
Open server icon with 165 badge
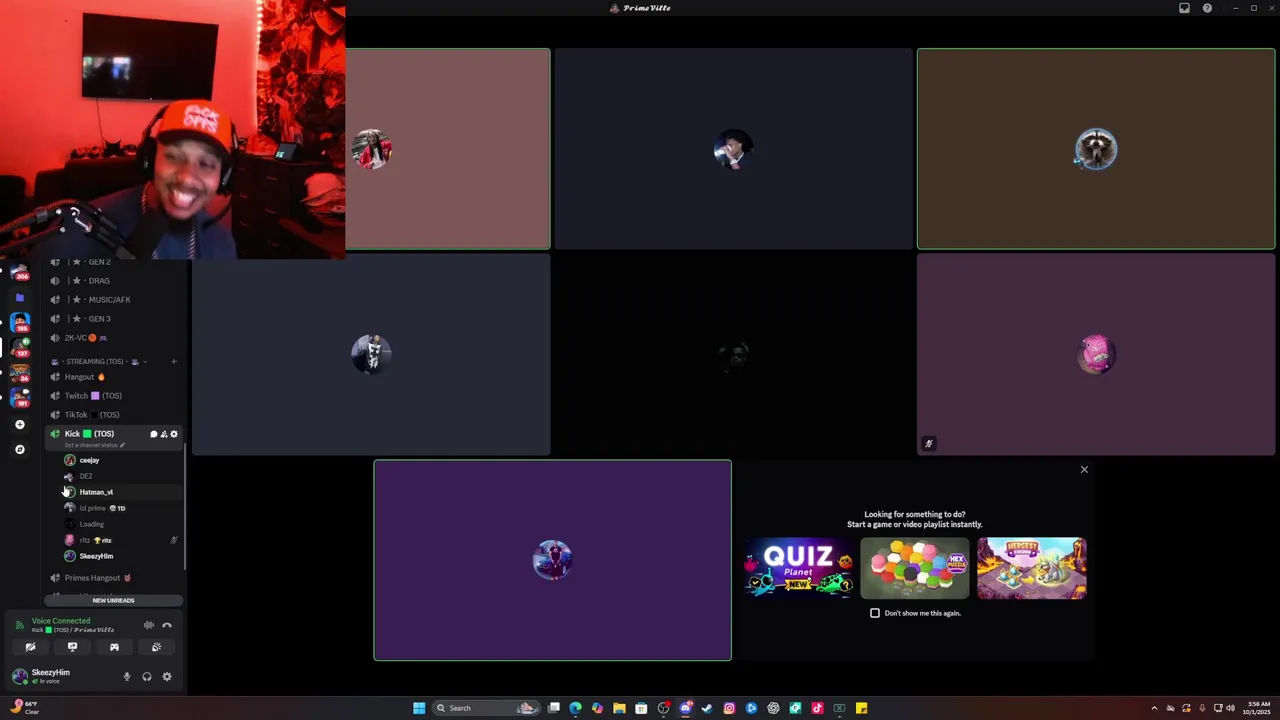pyautogui.click(x=19, y=322)
